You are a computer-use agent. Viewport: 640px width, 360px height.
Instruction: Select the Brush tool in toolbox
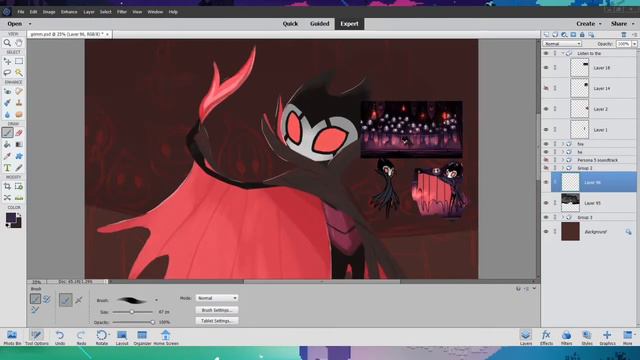(7, 133)
